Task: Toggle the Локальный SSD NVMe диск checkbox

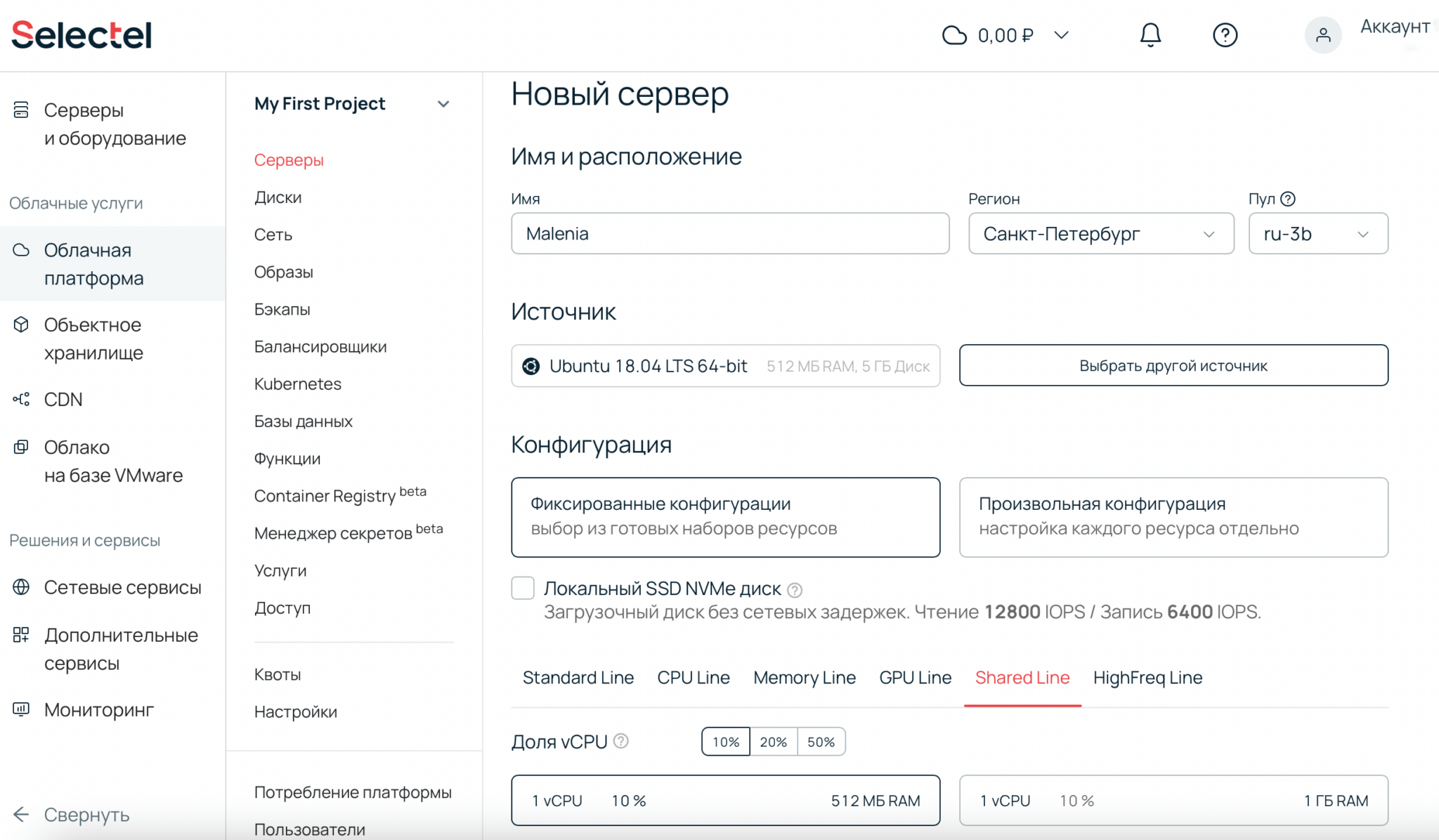Action: tap(522, 588)
